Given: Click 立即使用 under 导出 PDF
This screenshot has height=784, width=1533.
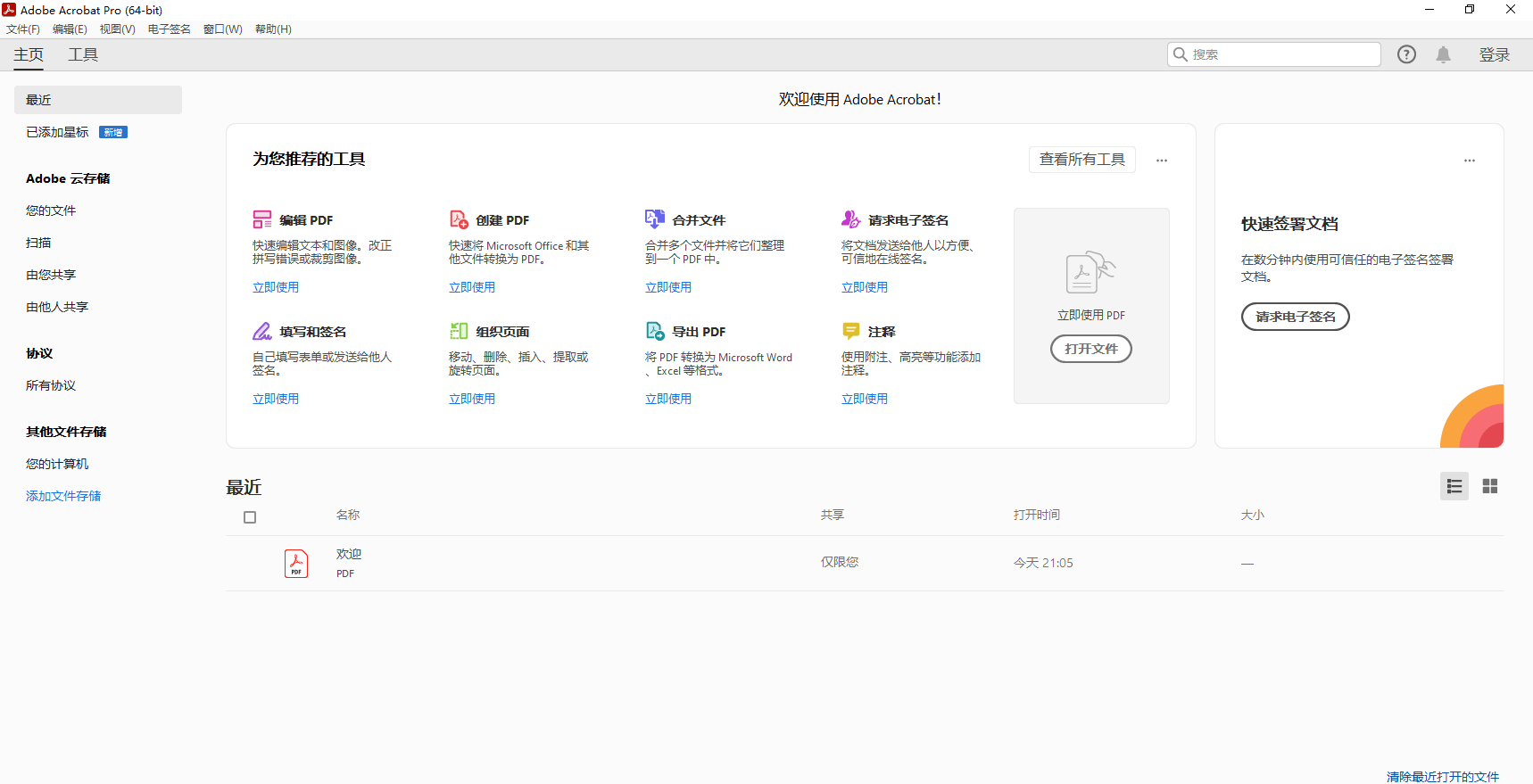Looking at the screenshot, I should point(668,399).
